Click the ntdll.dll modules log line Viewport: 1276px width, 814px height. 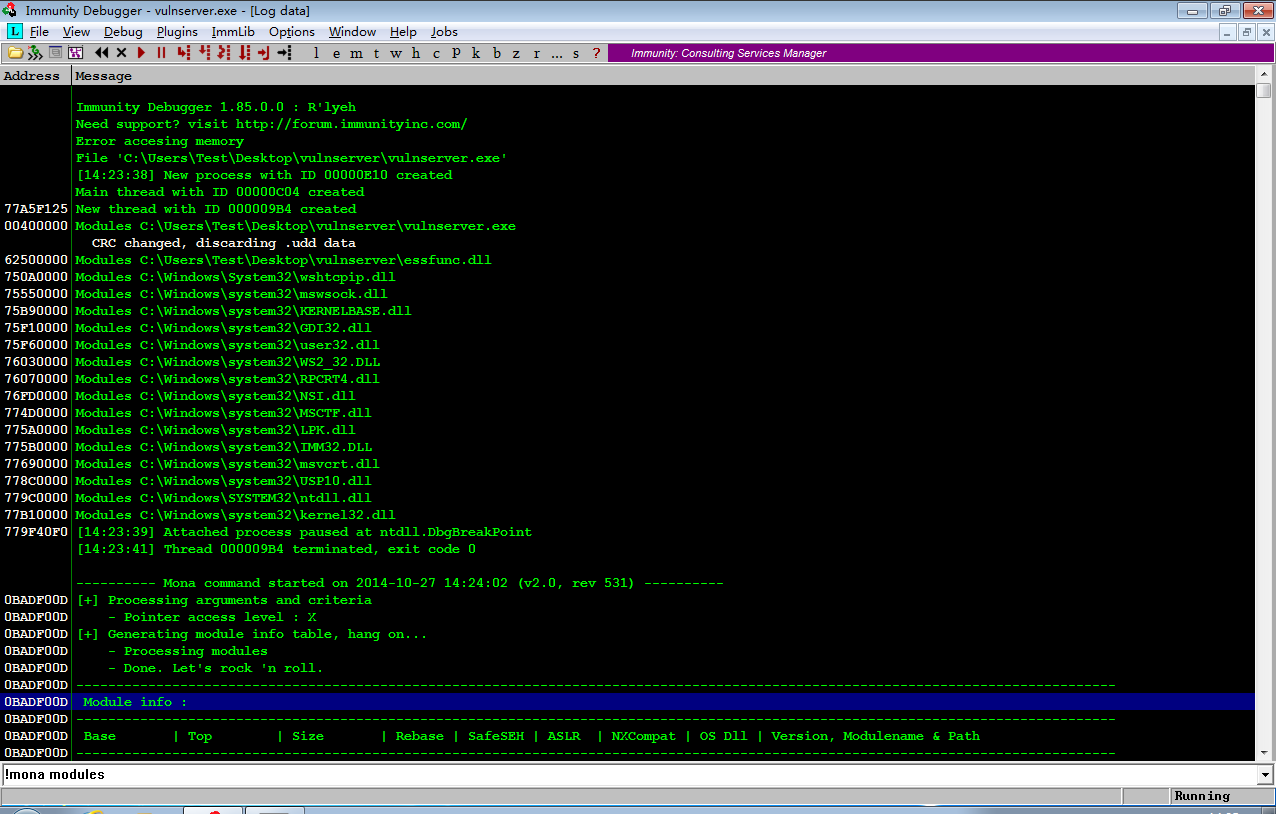coord(224,498)
